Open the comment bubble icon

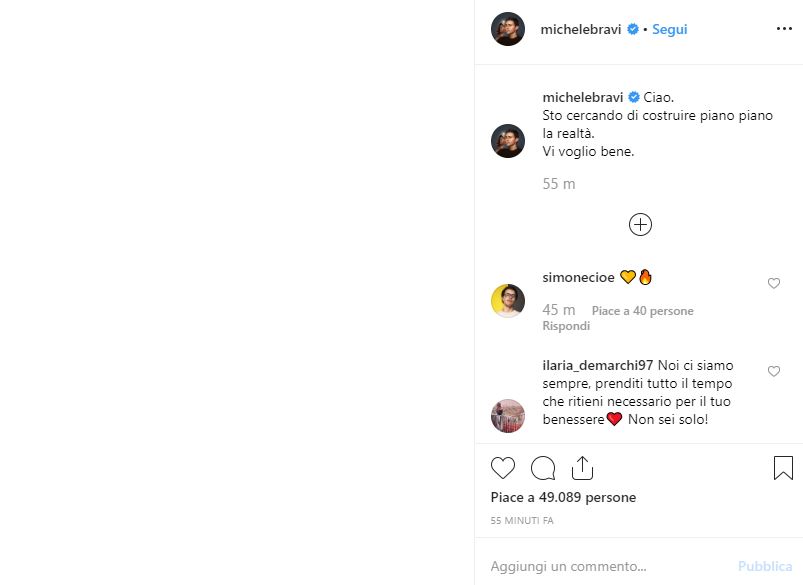543,468
